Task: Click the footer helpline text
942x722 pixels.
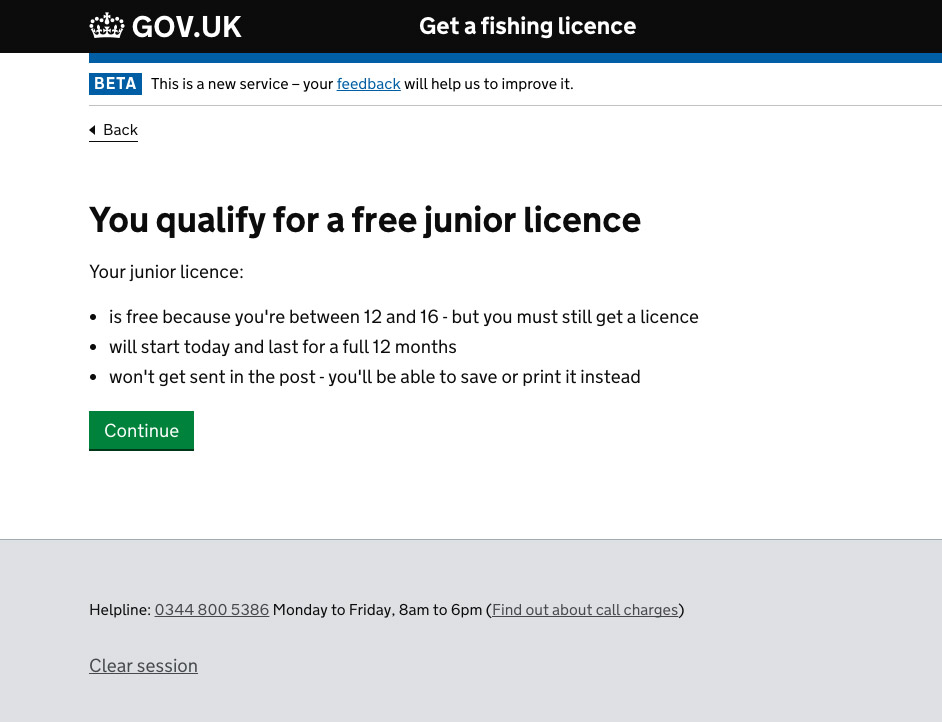Action: [385, 609]
